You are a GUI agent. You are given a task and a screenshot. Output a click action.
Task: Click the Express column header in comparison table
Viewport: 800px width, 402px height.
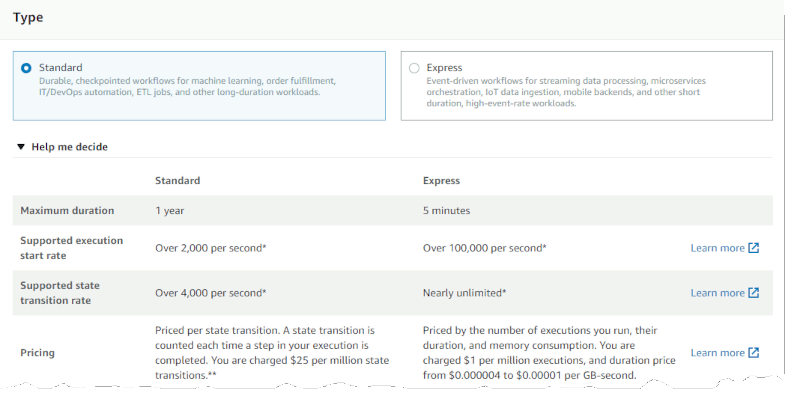[x=441, y=181]
